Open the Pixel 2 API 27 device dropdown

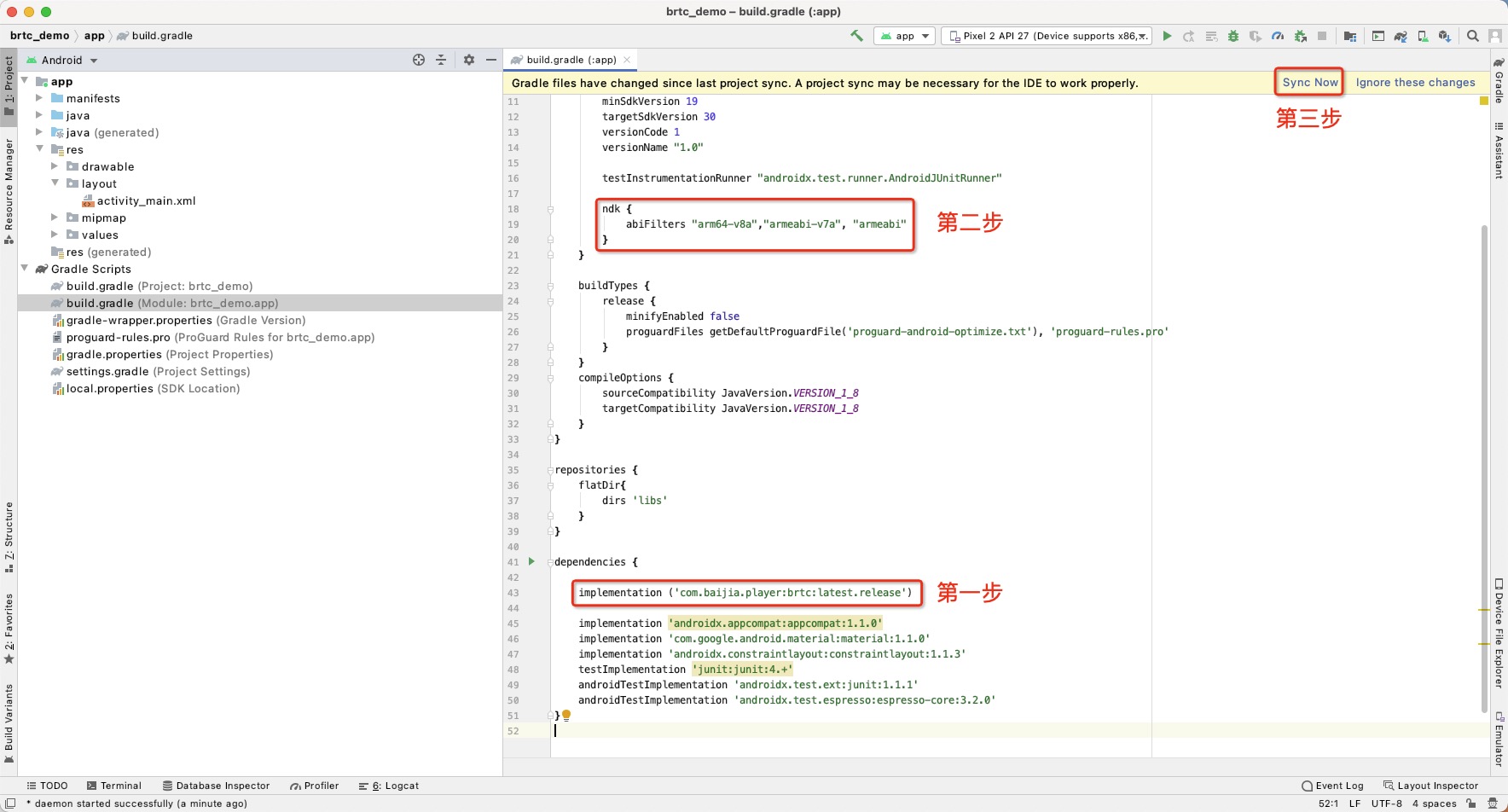[x=1047, y=36]
